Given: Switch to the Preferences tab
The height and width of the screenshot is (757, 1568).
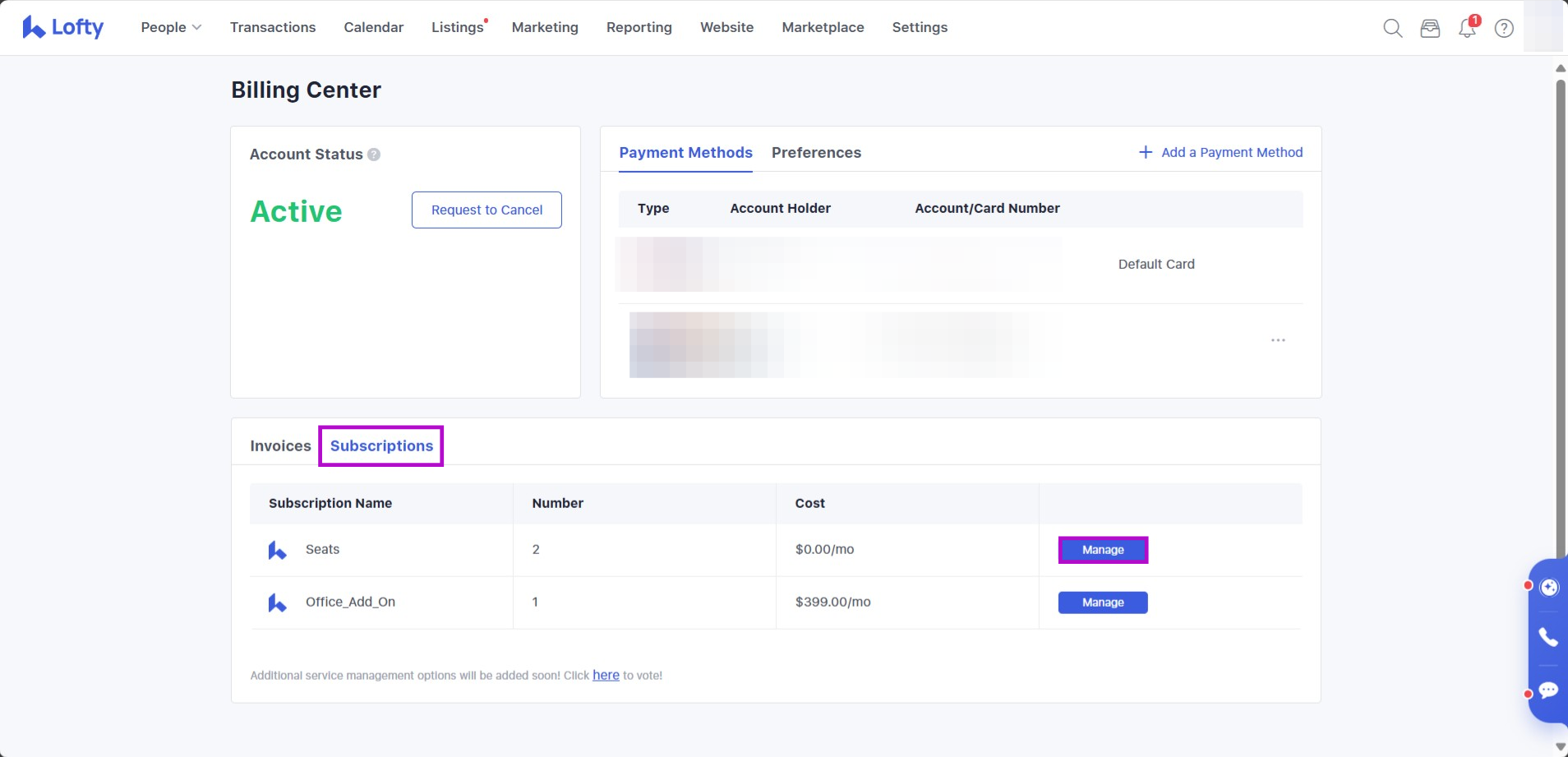Looking at the screenshot, I should [x=816, y=153].
